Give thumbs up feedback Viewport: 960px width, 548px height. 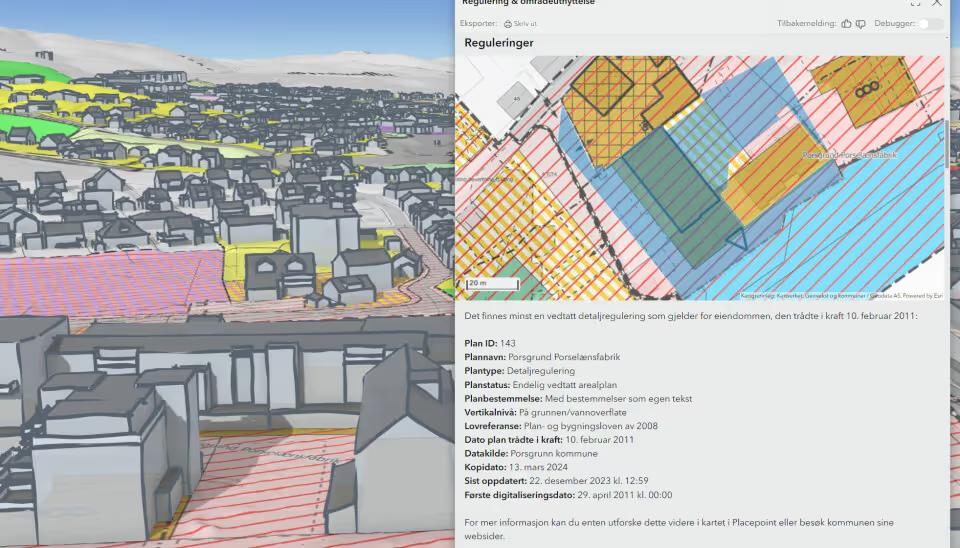click(846, 24)
